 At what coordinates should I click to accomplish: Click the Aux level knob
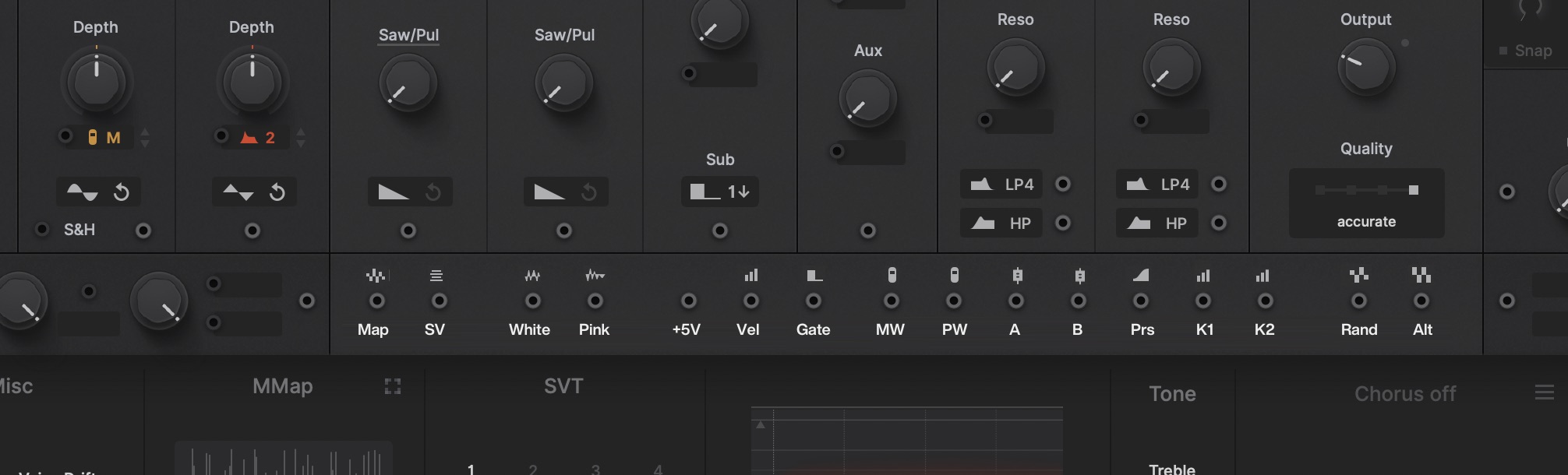[867, 98]
